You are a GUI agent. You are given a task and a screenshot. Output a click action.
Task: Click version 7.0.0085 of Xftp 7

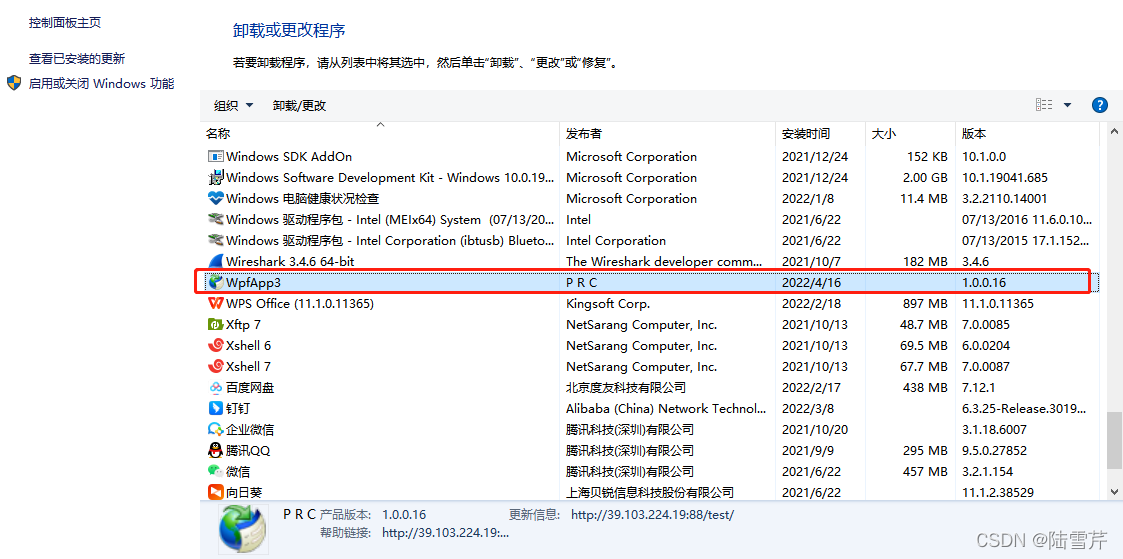pyautogui.click(x=986, y=324)
